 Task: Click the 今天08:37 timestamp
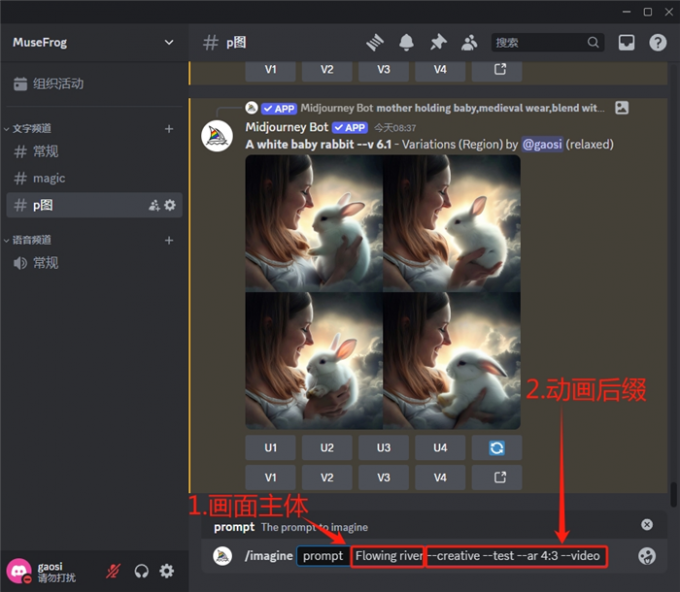pos(395,128)
